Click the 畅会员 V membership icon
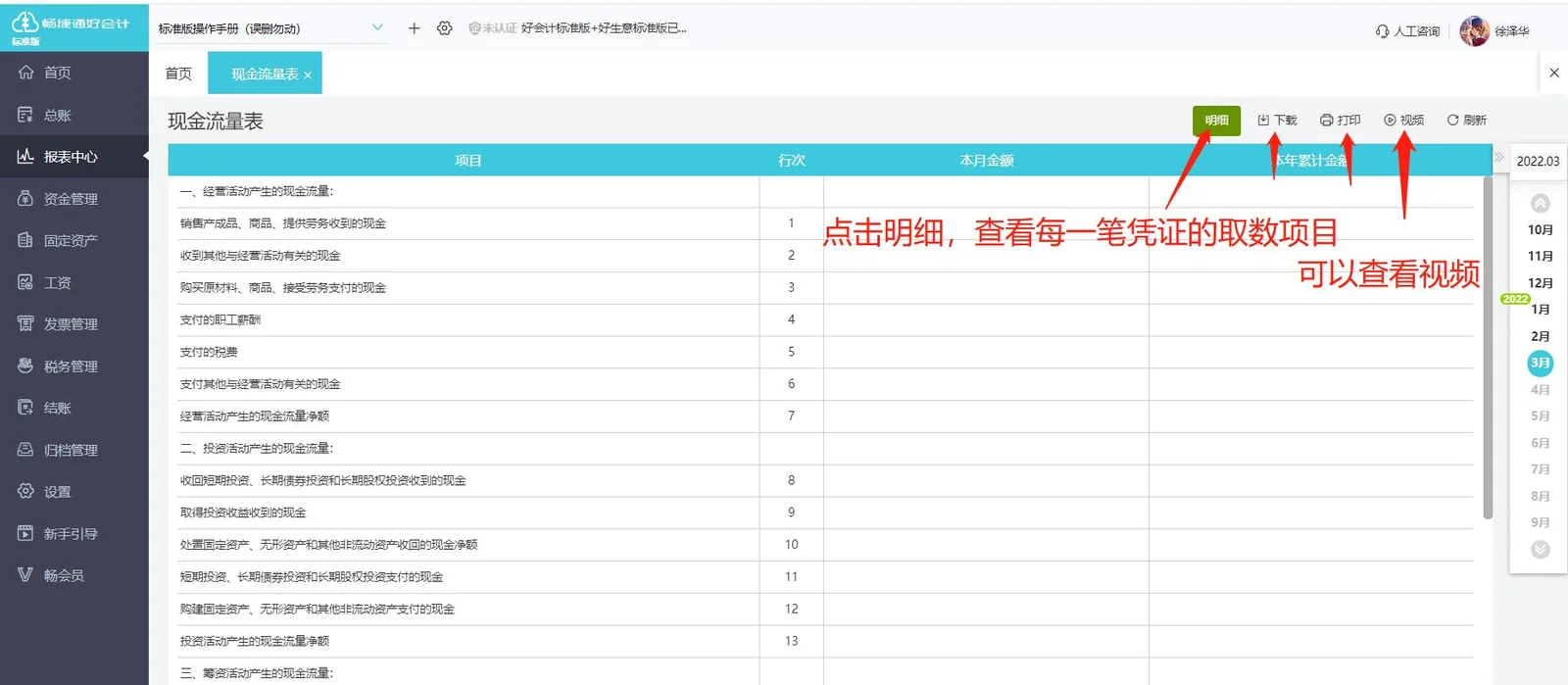The width and height of the screenshot is (1568, 685). point(25,575)
